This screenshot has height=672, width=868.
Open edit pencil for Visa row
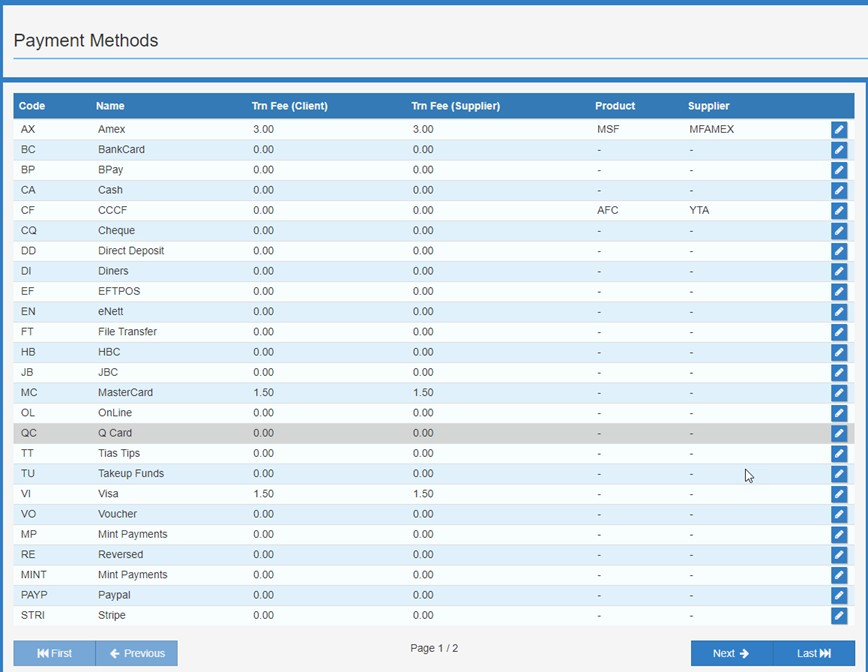[839, 494]
